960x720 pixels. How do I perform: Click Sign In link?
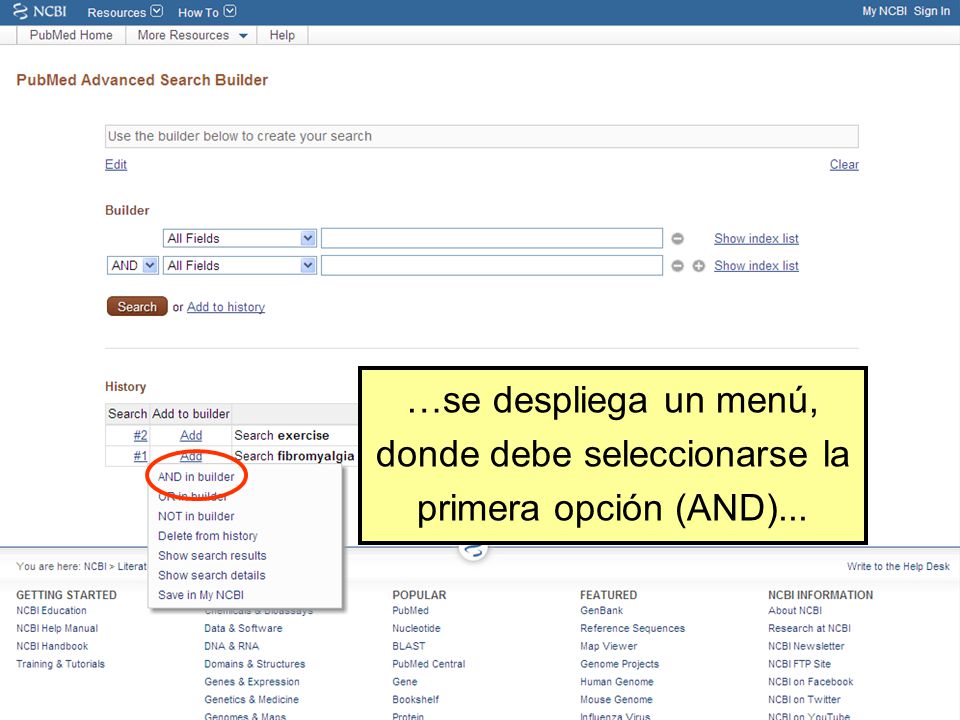[x=932, y=11]
